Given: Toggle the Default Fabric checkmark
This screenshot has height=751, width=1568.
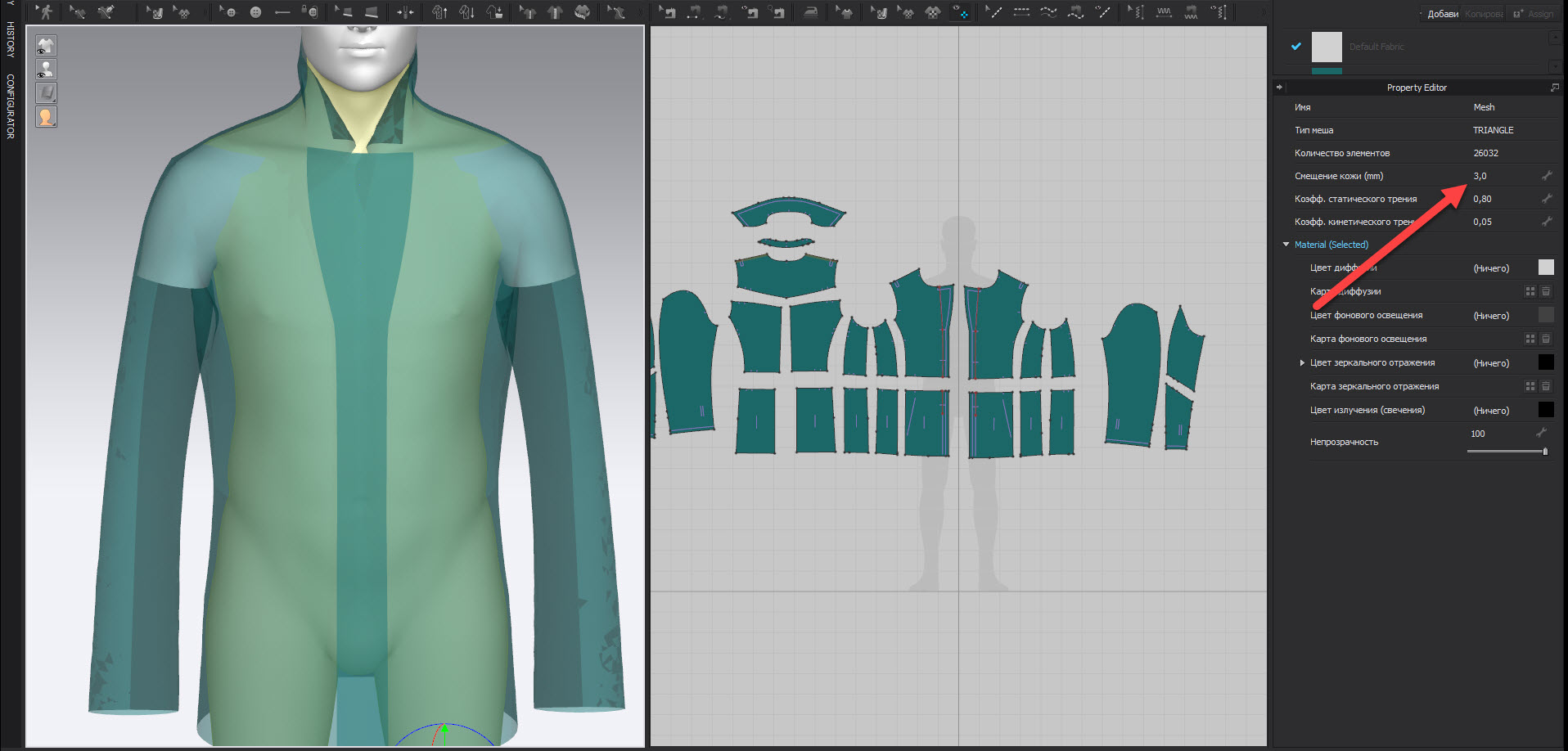Looking at the screenshot, I should click(x=1295, y=47).
